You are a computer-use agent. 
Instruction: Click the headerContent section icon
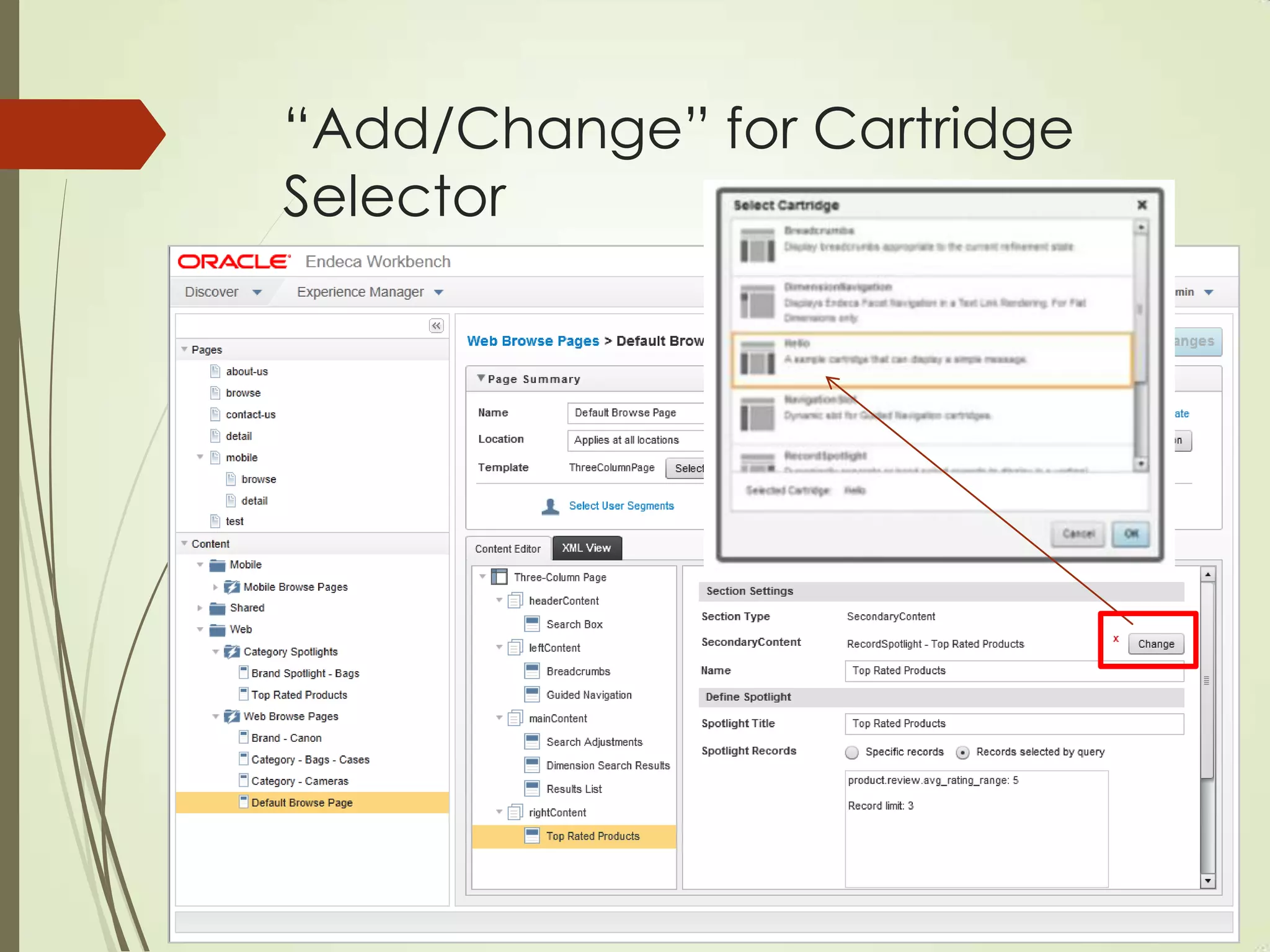[x=515, y=601]
